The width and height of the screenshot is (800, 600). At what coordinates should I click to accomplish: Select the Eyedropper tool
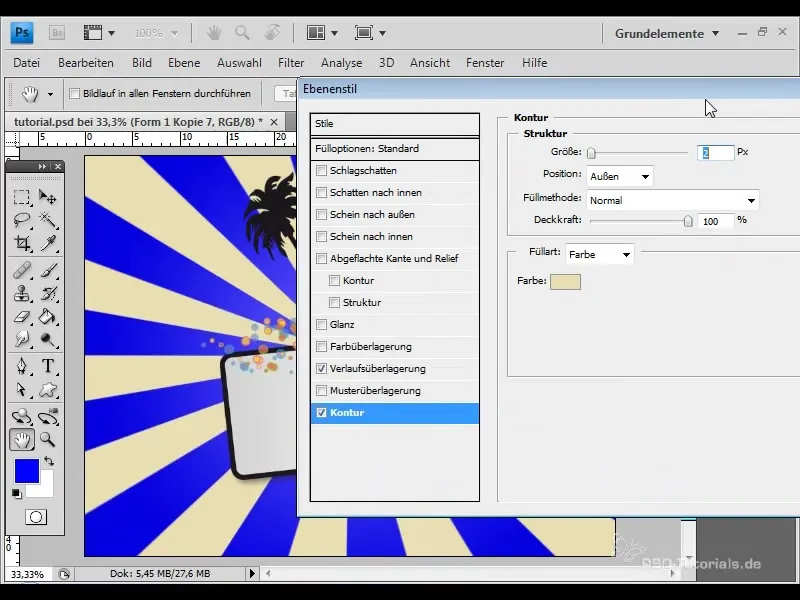point(48,243)
